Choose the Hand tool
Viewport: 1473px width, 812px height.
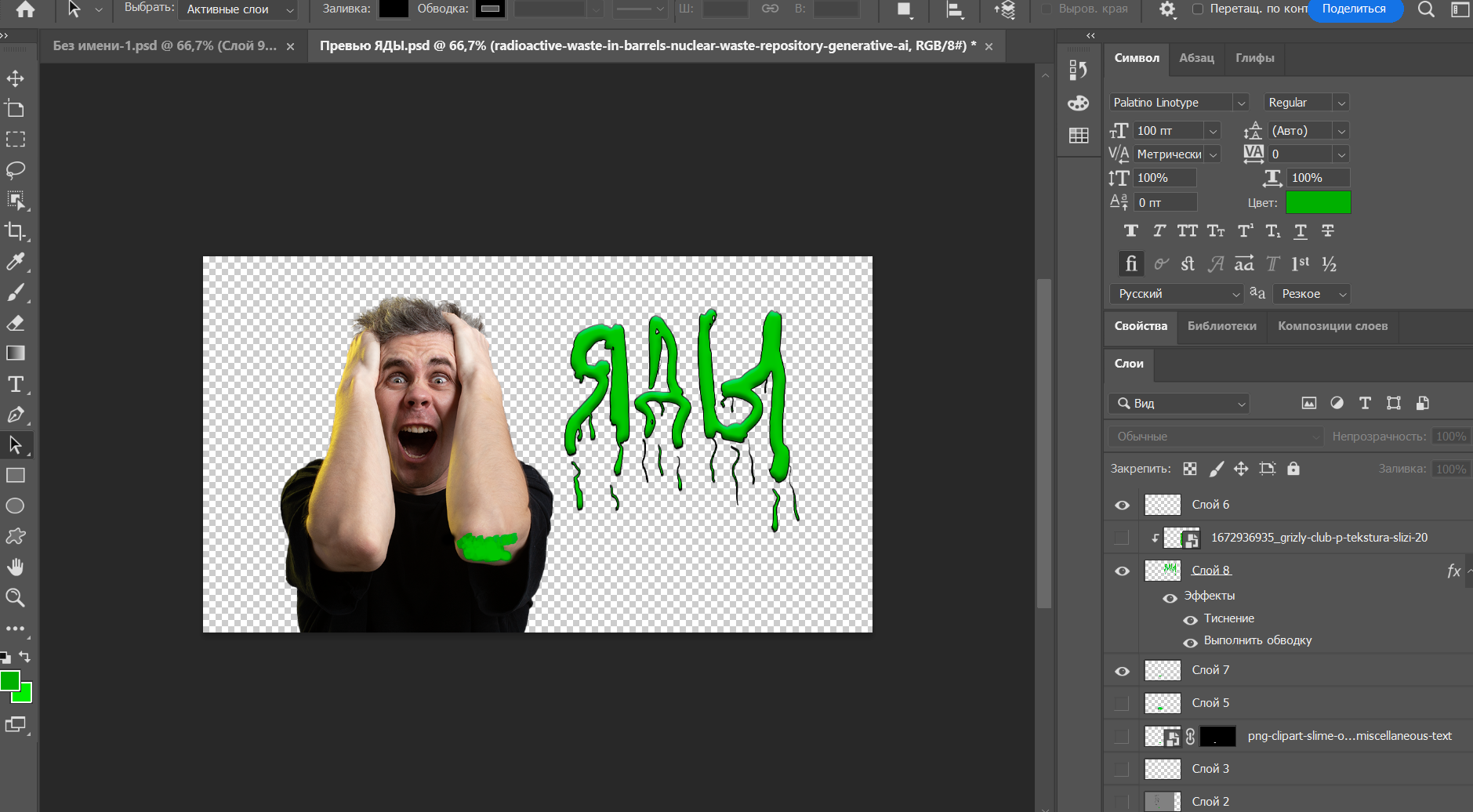click(x=15, y=567)
